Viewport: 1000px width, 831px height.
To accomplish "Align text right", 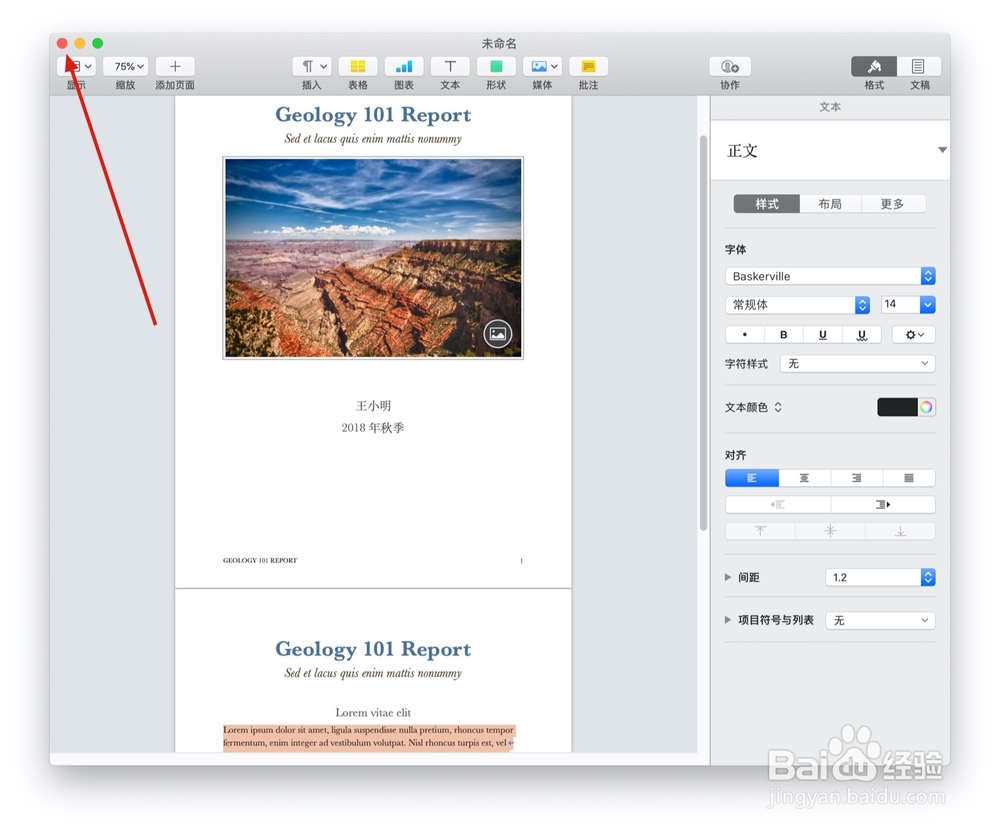I will [857, 478].
